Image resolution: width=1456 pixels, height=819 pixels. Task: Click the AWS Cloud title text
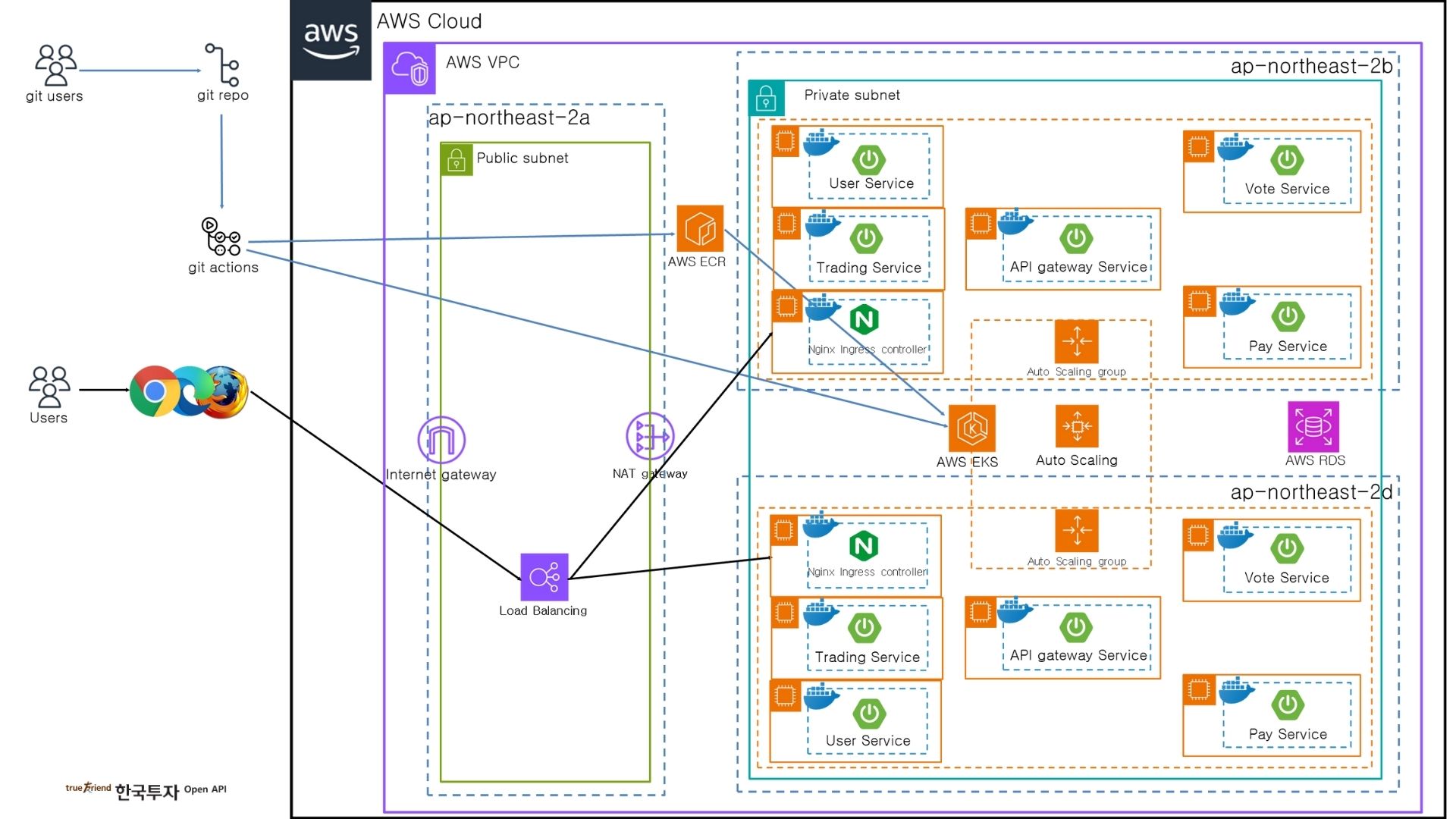(x=429, y=21)
